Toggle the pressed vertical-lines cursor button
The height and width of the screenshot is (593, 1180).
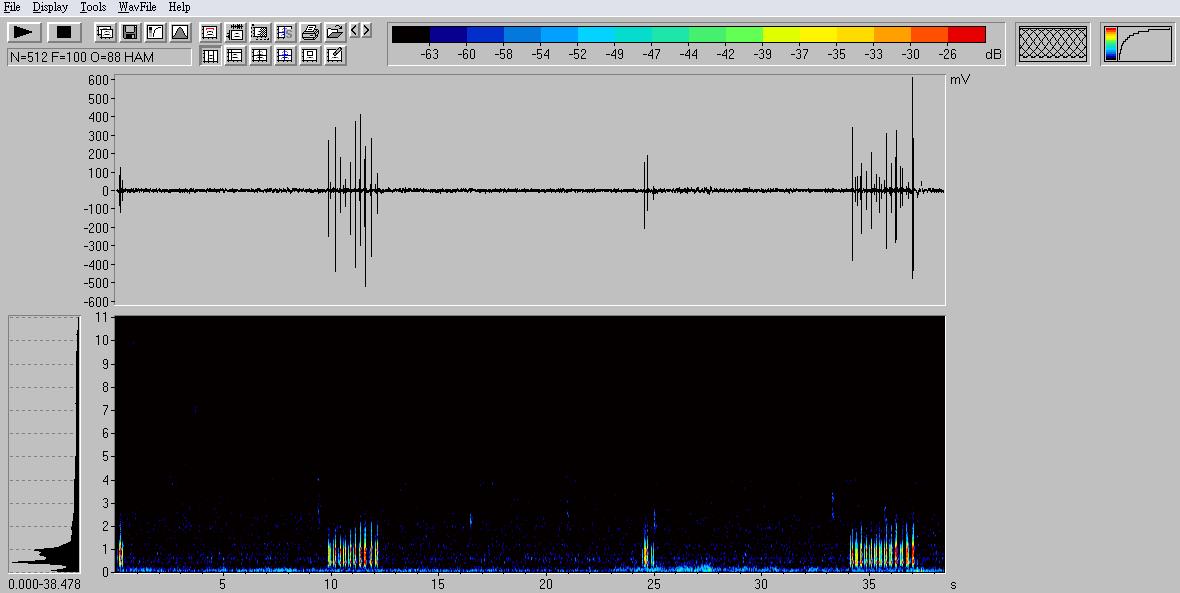click(x=210, y=56)
